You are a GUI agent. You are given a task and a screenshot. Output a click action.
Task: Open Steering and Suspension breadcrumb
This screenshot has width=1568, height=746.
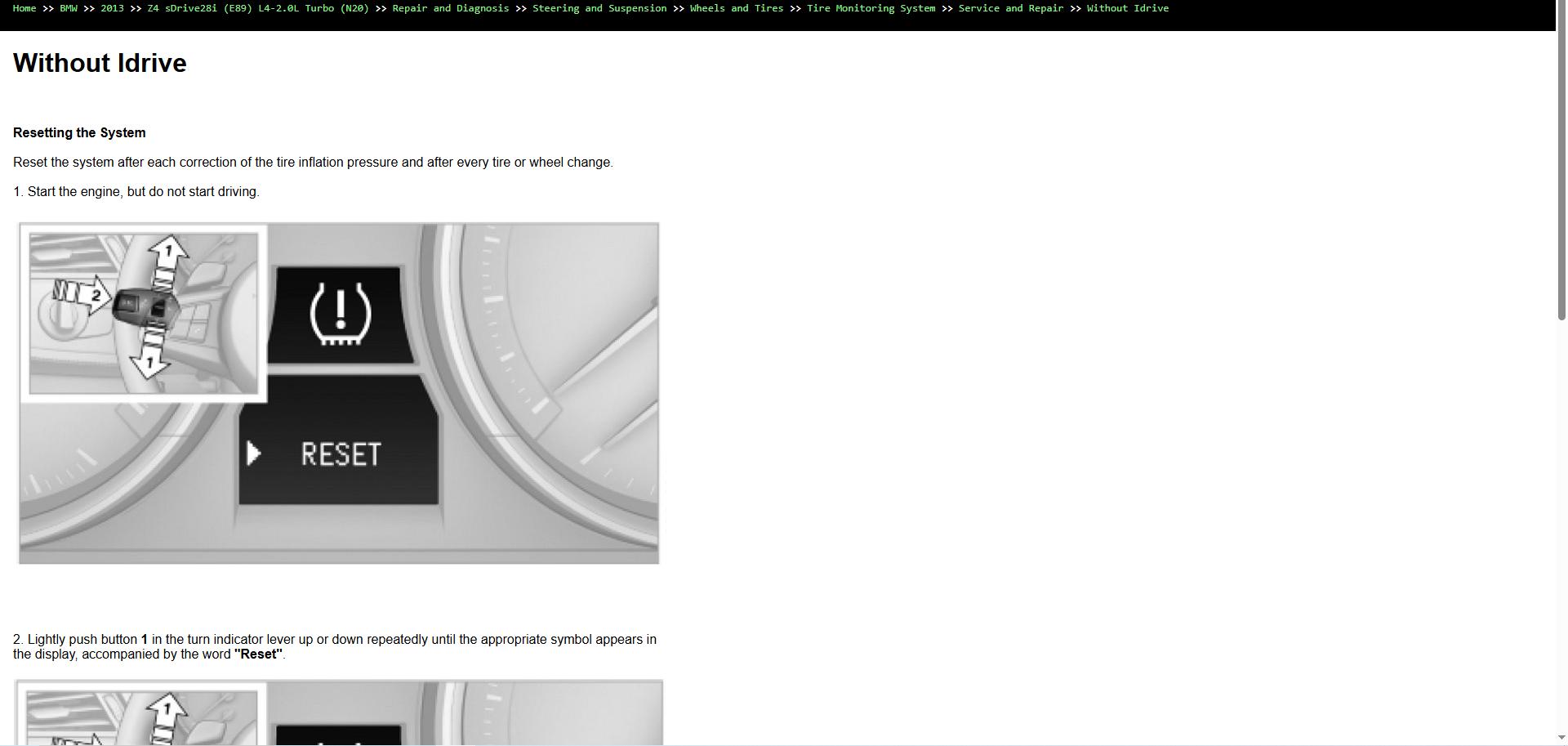point(599,8)
